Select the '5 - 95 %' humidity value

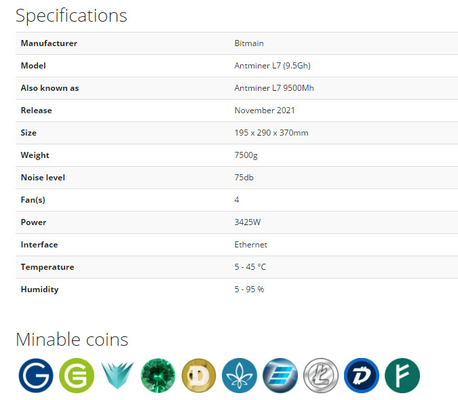click(249, 289)
